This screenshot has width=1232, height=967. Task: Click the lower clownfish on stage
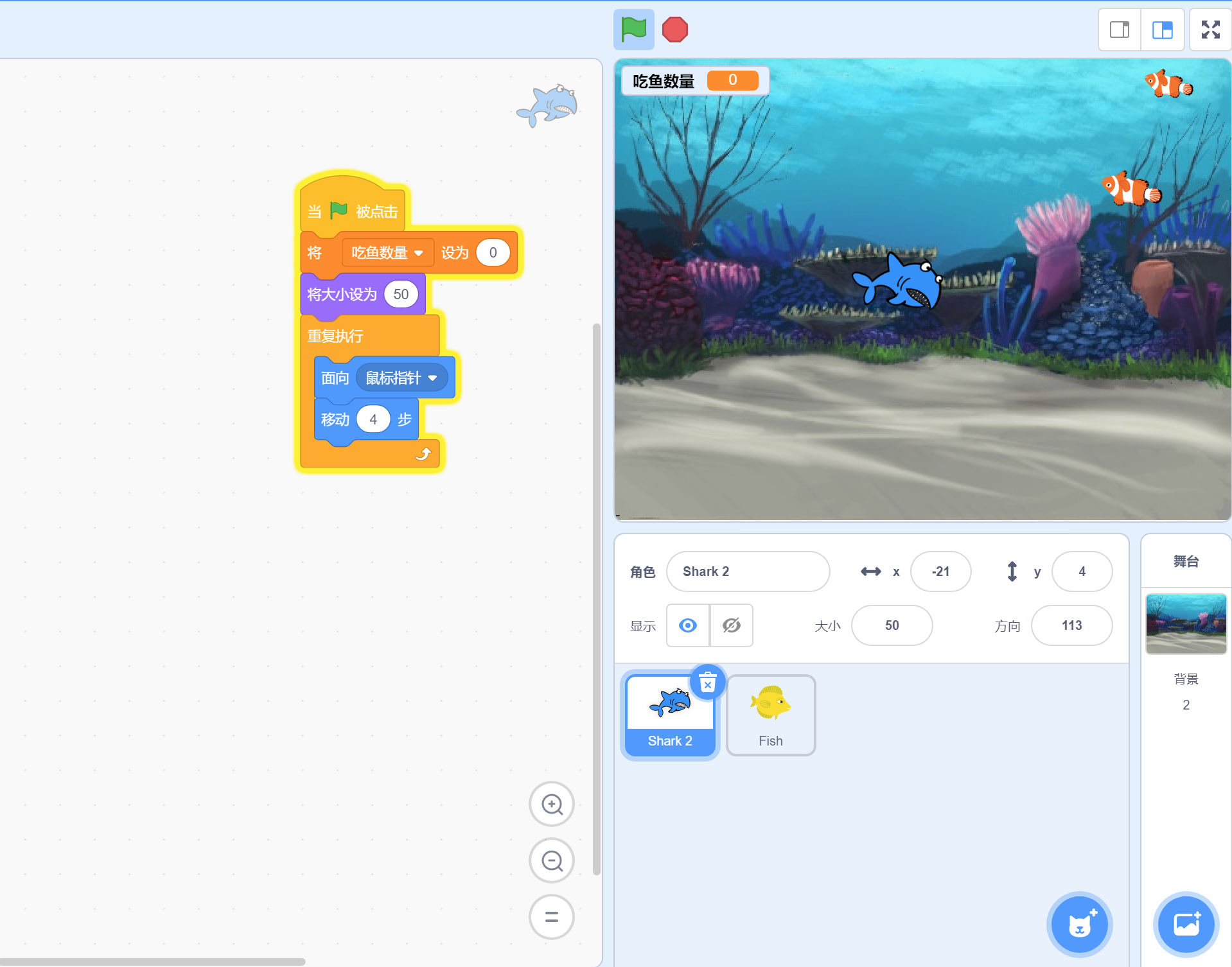tap(1131, 188)
